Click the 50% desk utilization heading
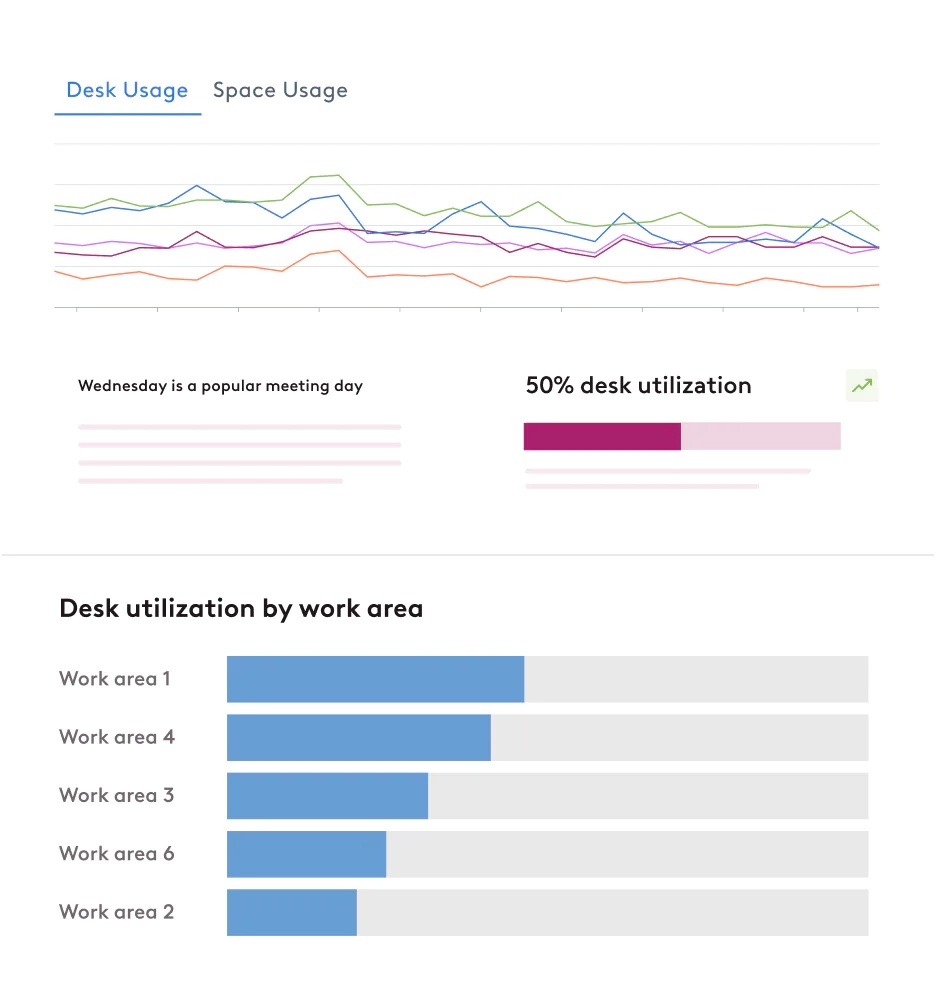The width and height of the screenshot is (936, 994). (638, 385)
